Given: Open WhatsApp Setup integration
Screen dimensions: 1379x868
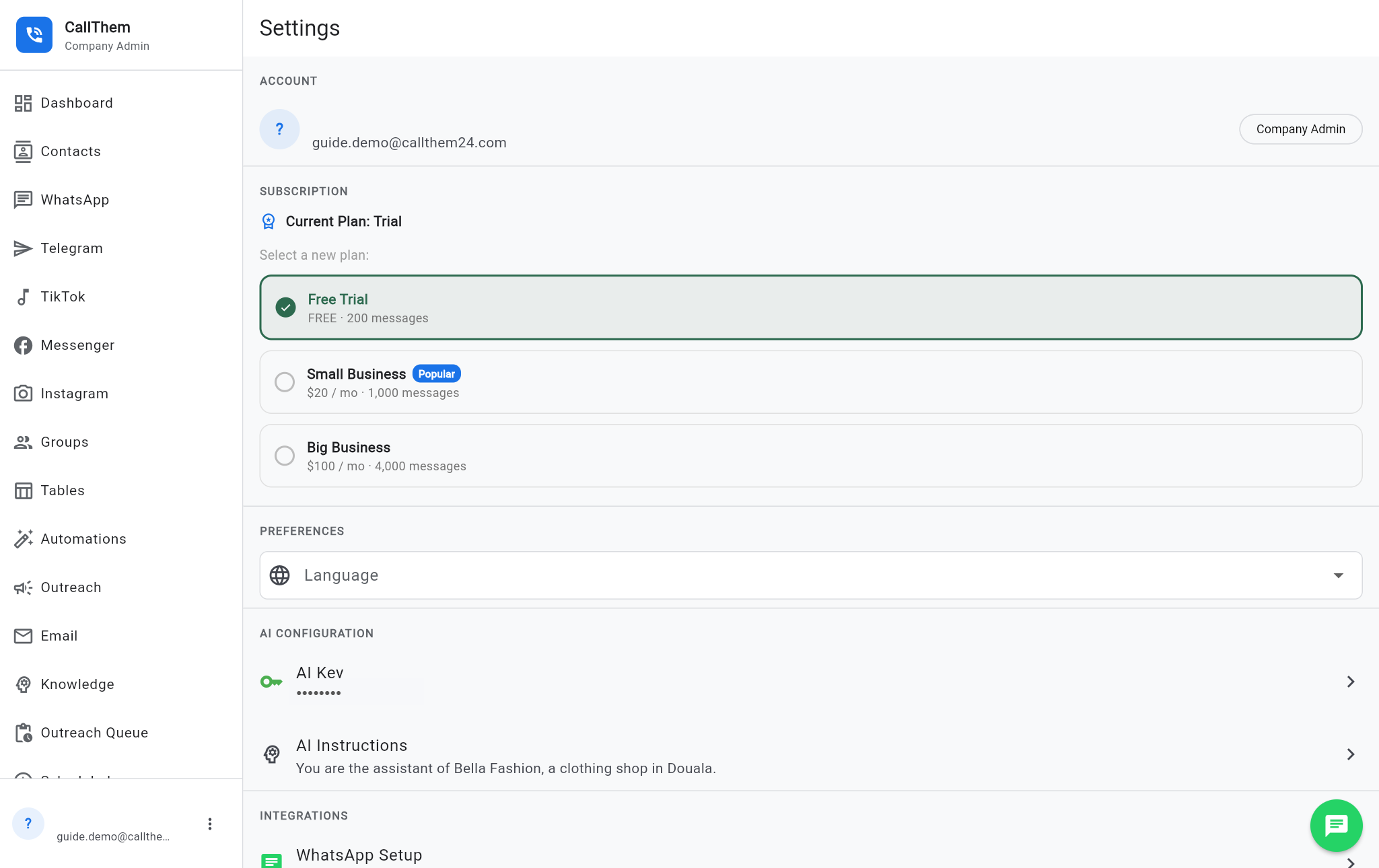Looking at the screenshot, I should (x=811, y=855).
